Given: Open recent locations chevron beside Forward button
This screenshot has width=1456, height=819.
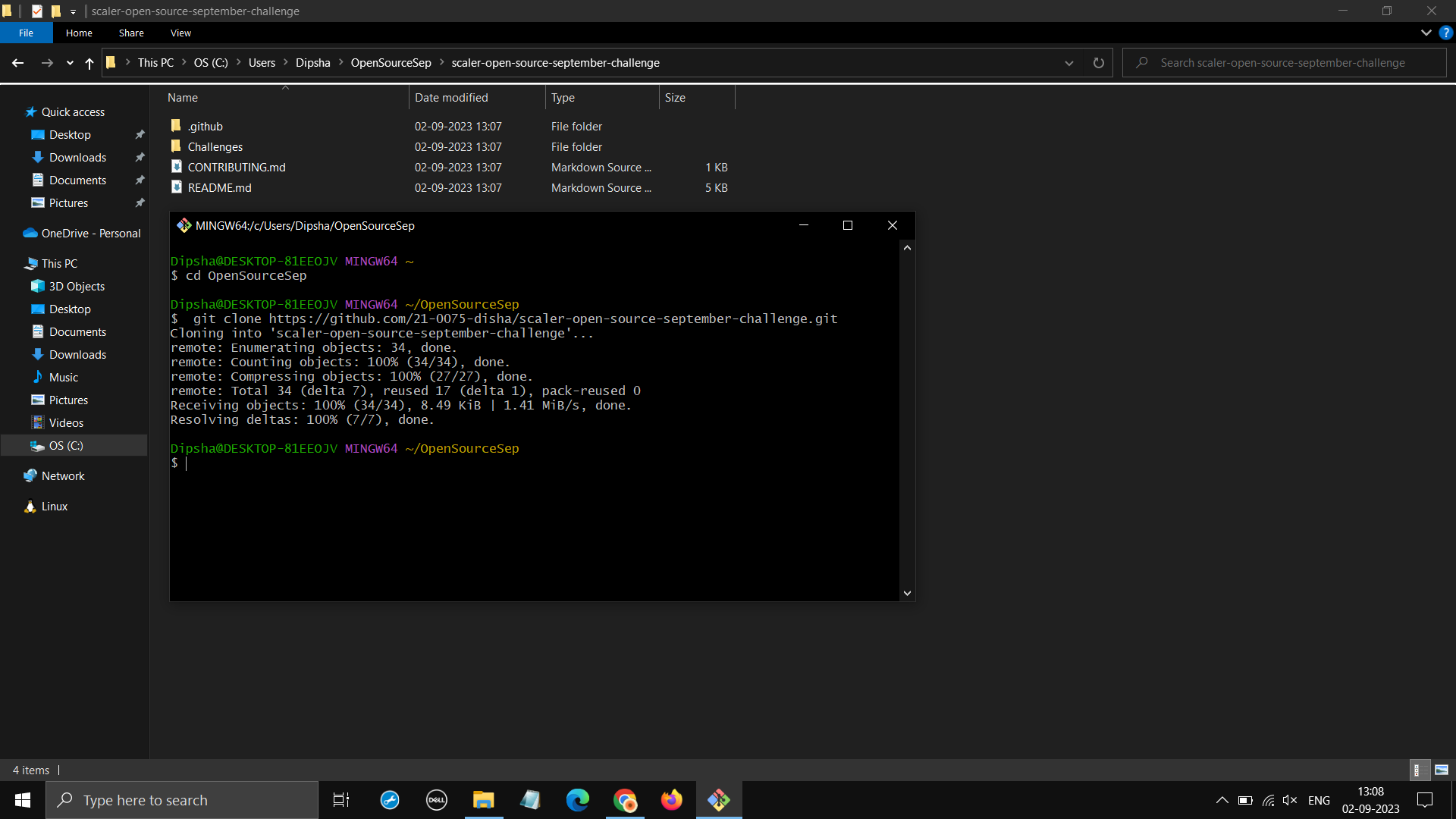Looking at the screenshot, I should tap(69, 63).
